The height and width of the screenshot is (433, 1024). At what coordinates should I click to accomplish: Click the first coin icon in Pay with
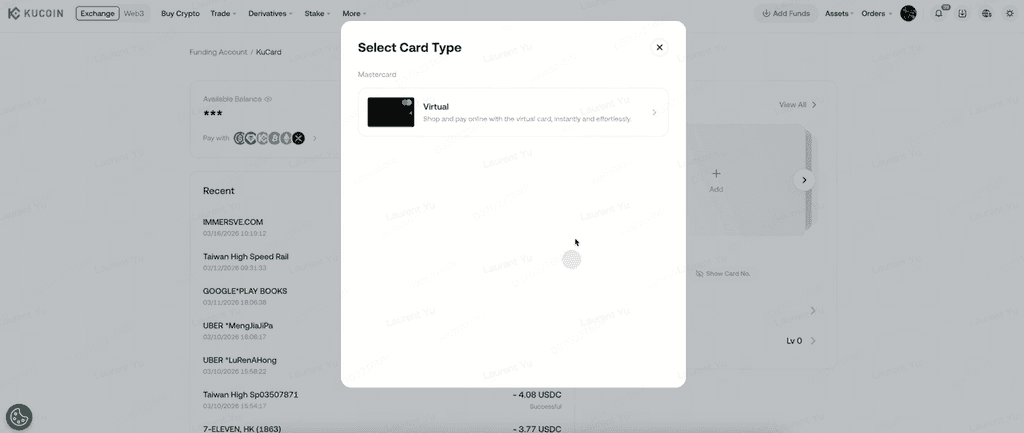coord(240,138)
